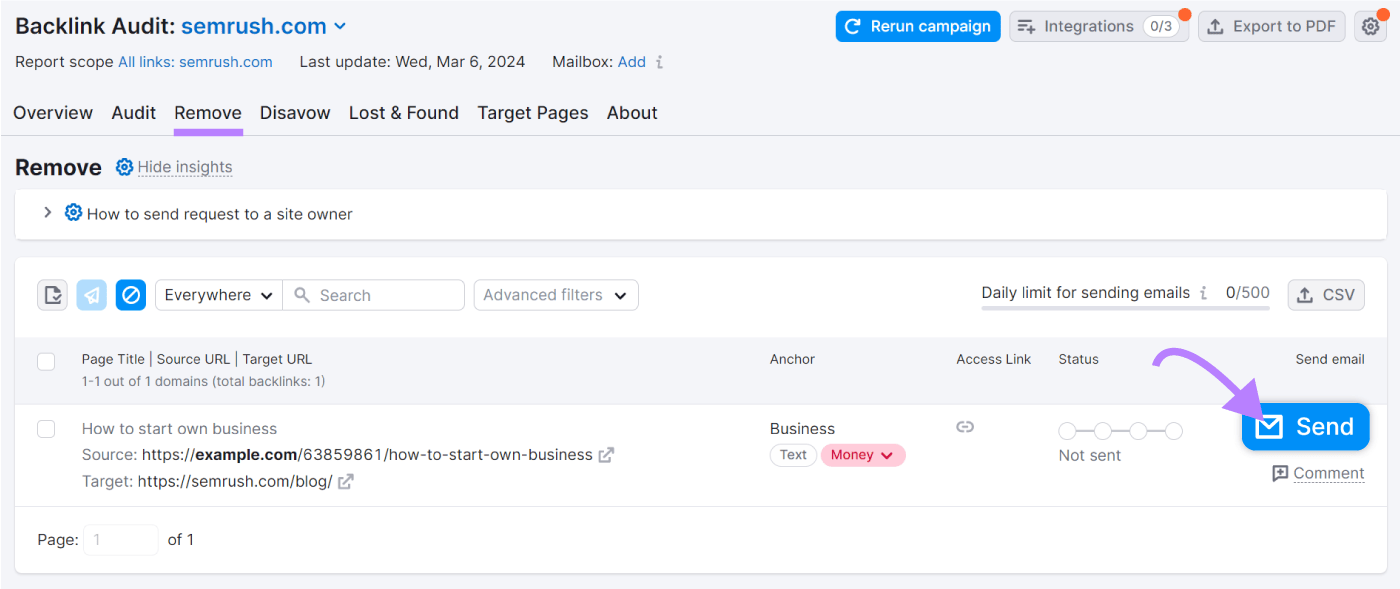Click the CSV export button
This screenshot has width=1400, height=589.
[x=1326, y=294]
